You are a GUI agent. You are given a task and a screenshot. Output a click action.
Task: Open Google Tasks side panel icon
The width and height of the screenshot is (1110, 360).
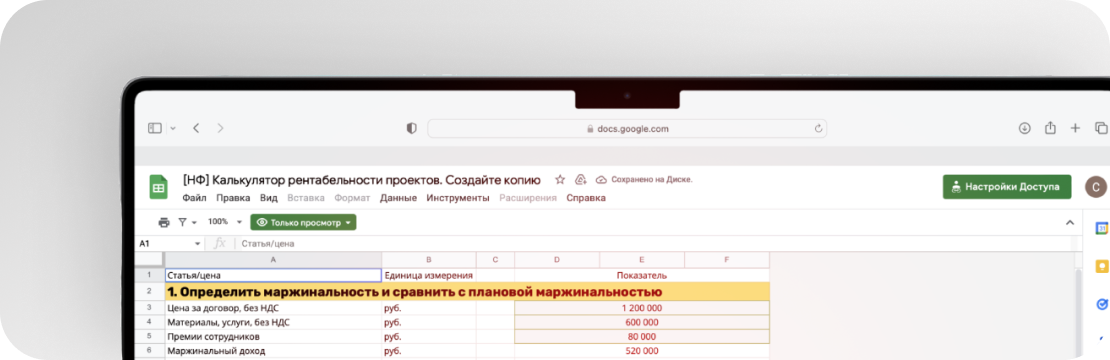tap(1102, 304)
